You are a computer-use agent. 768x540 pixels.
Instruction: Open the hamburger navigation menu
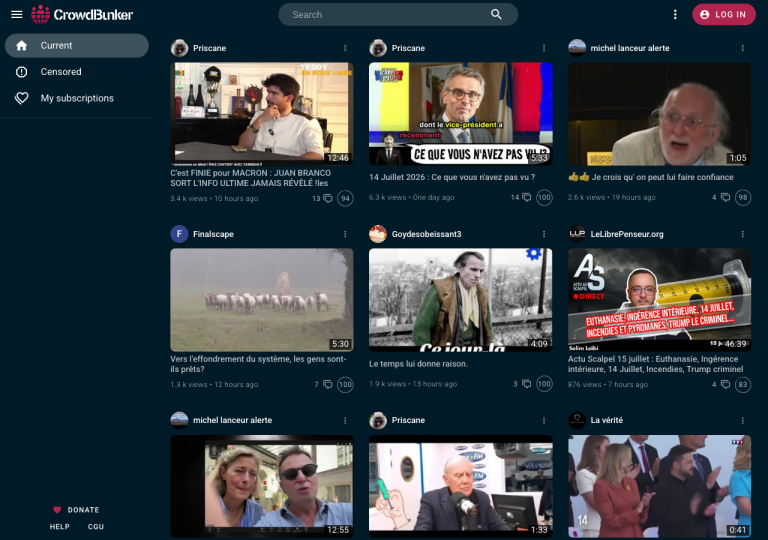coord(17,15)
